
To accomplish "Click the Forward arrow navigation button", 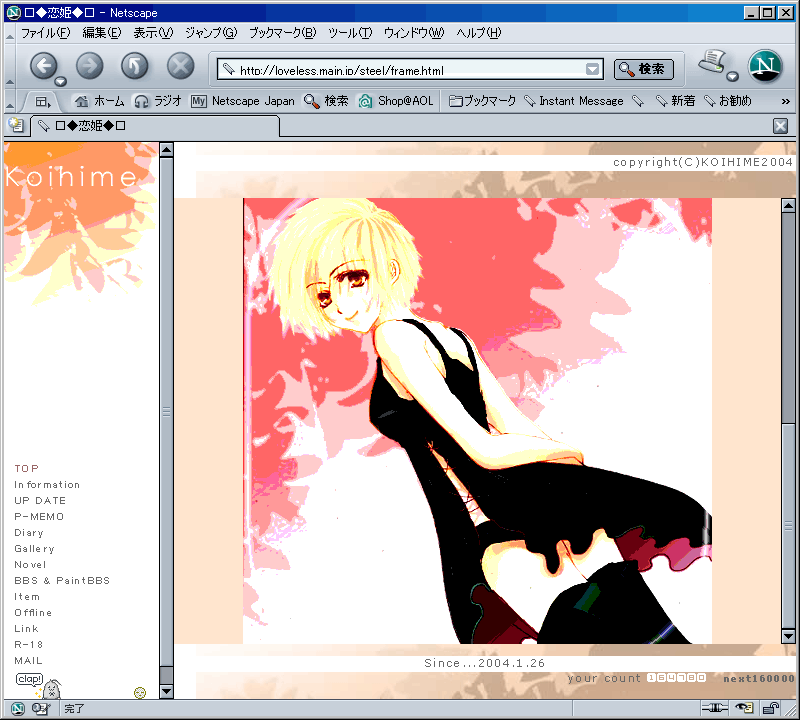I will 90,66.
